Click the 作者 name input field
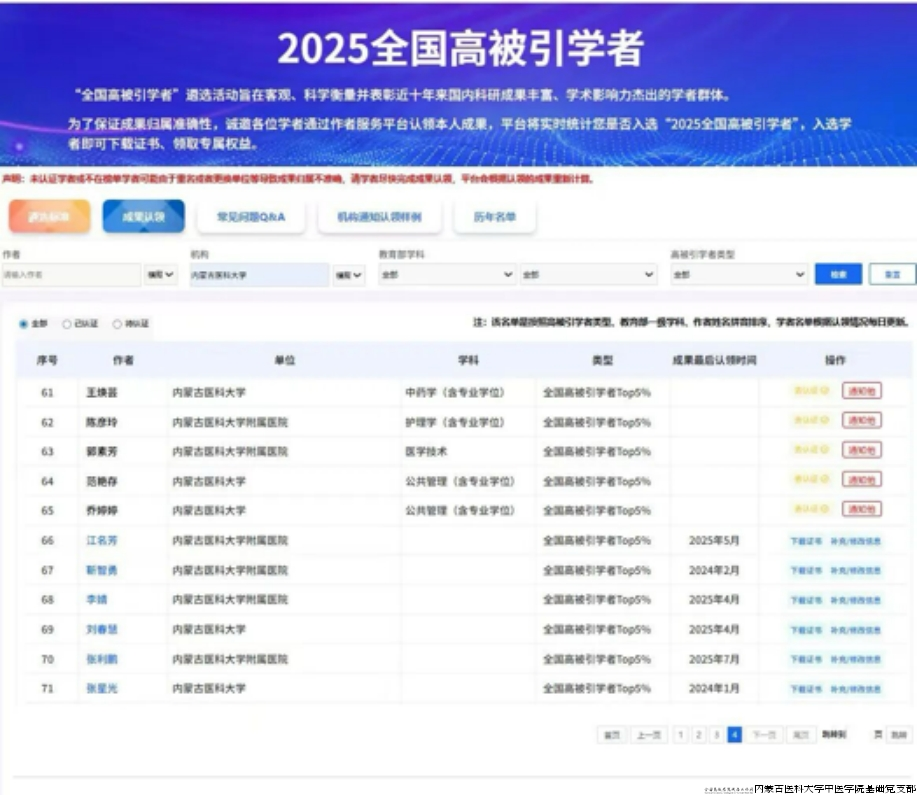 click(70, 274)
